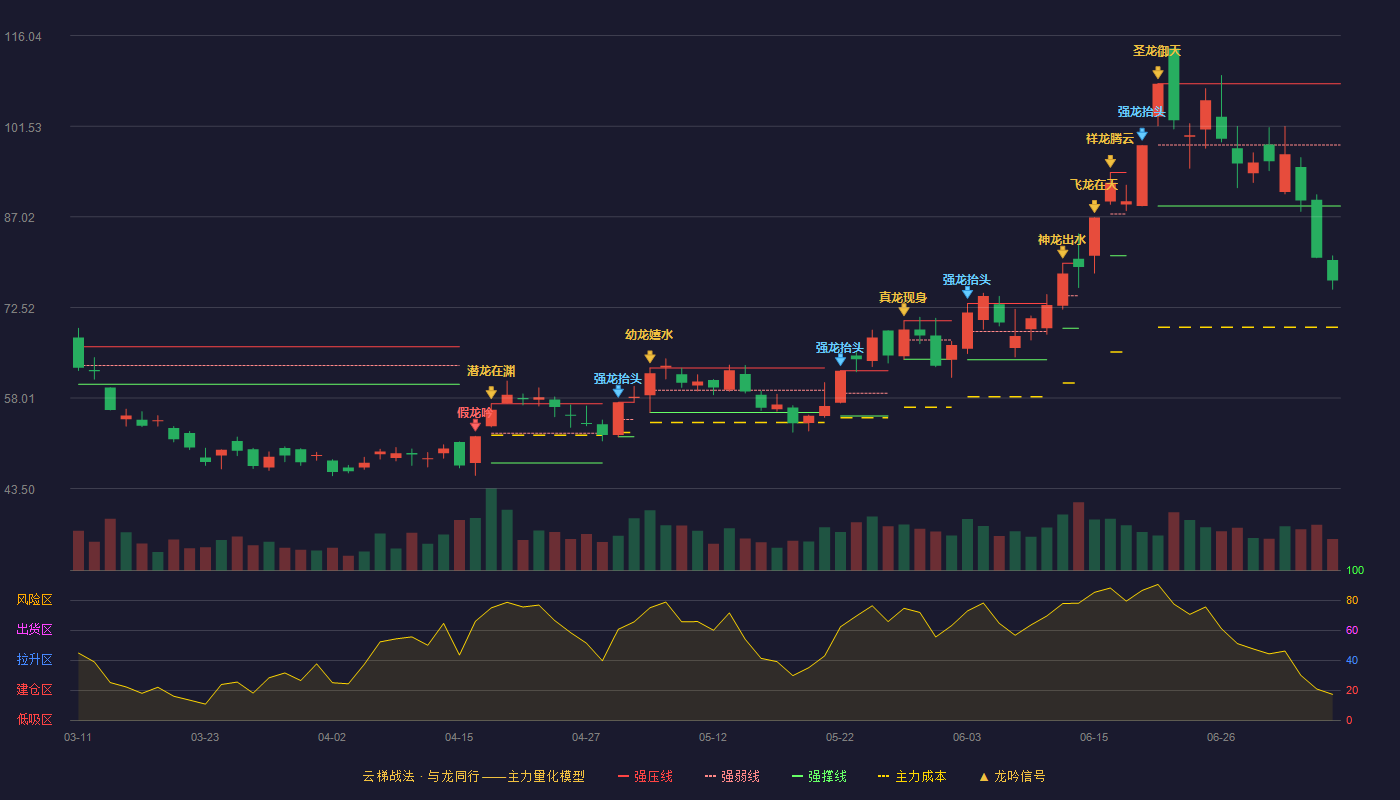Viewport: 1400px width, 800px height.
Task: Select the blue 强龙抬头 arrow dated 05-22
Action: click(x=840, y=359)
